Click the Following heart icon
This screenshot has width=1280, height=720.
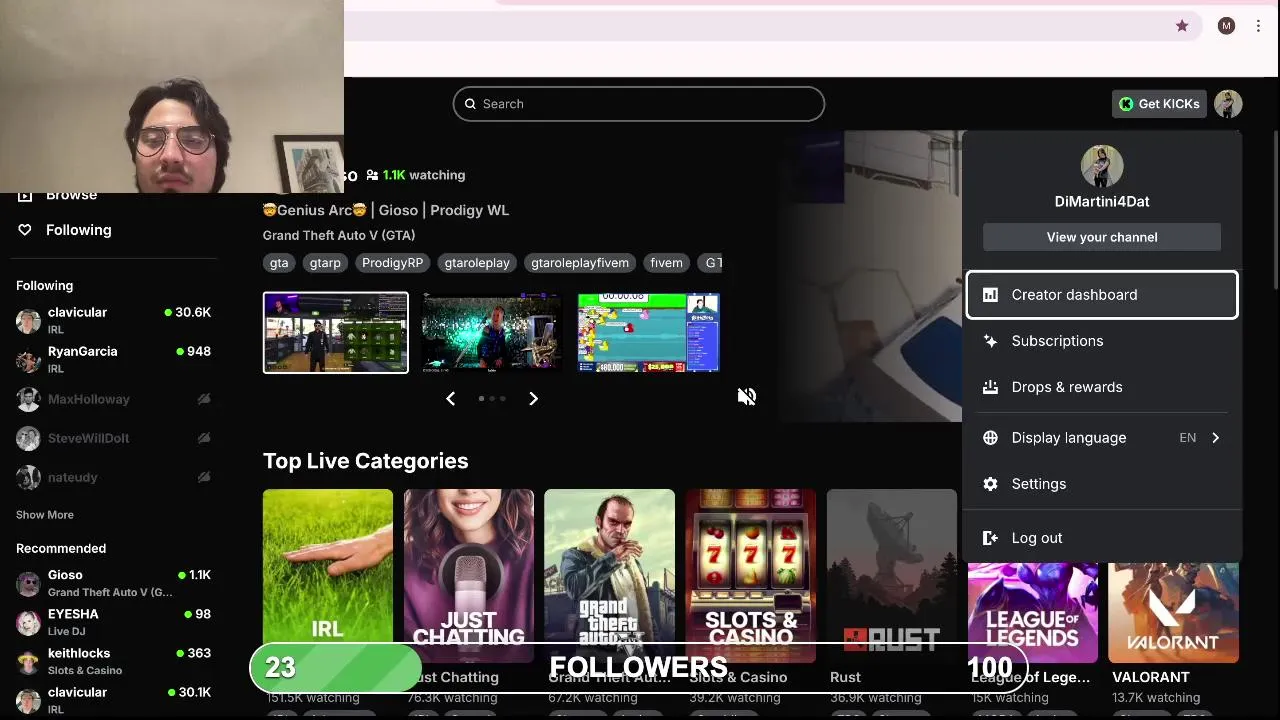coord(25,230)
